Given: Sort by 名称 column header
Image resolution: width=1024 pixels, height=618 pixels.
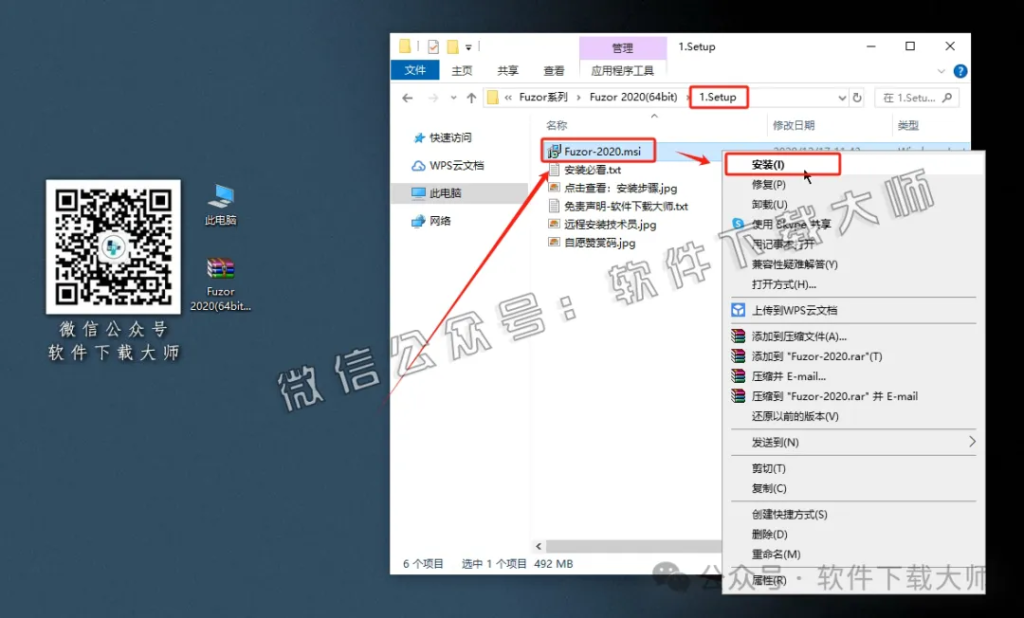Looking at the screenshot, I should point(557,125).
